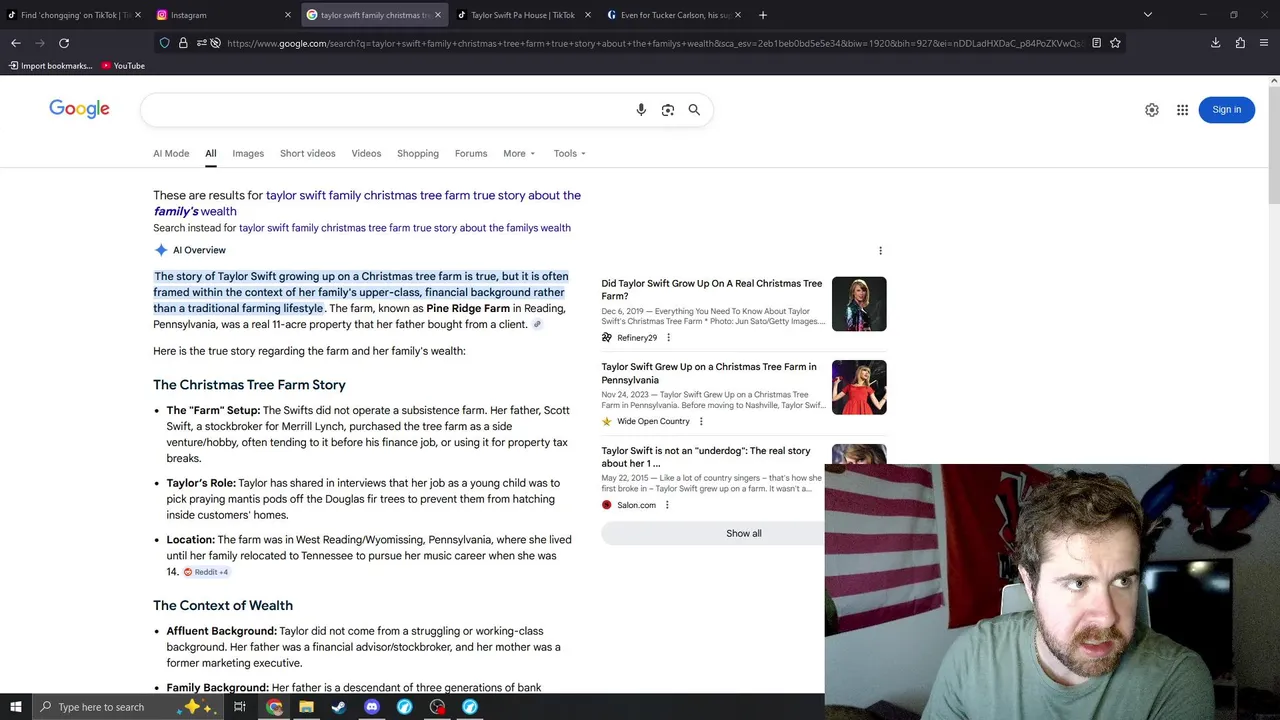The height and width of the screenshot is (720, 1280).
Task: Go to the Google logo homepage
Action: (79, 109)
